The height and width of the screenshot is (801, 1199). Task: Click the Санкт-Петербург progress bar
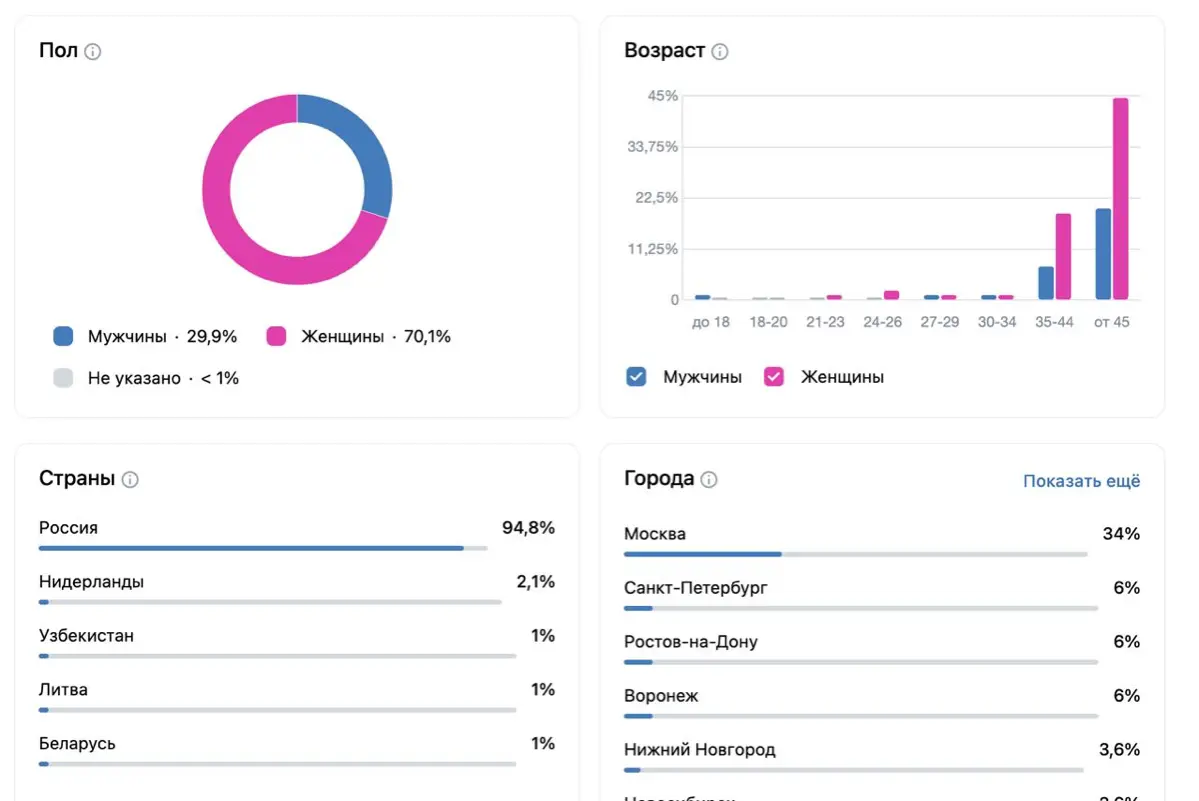861,608
